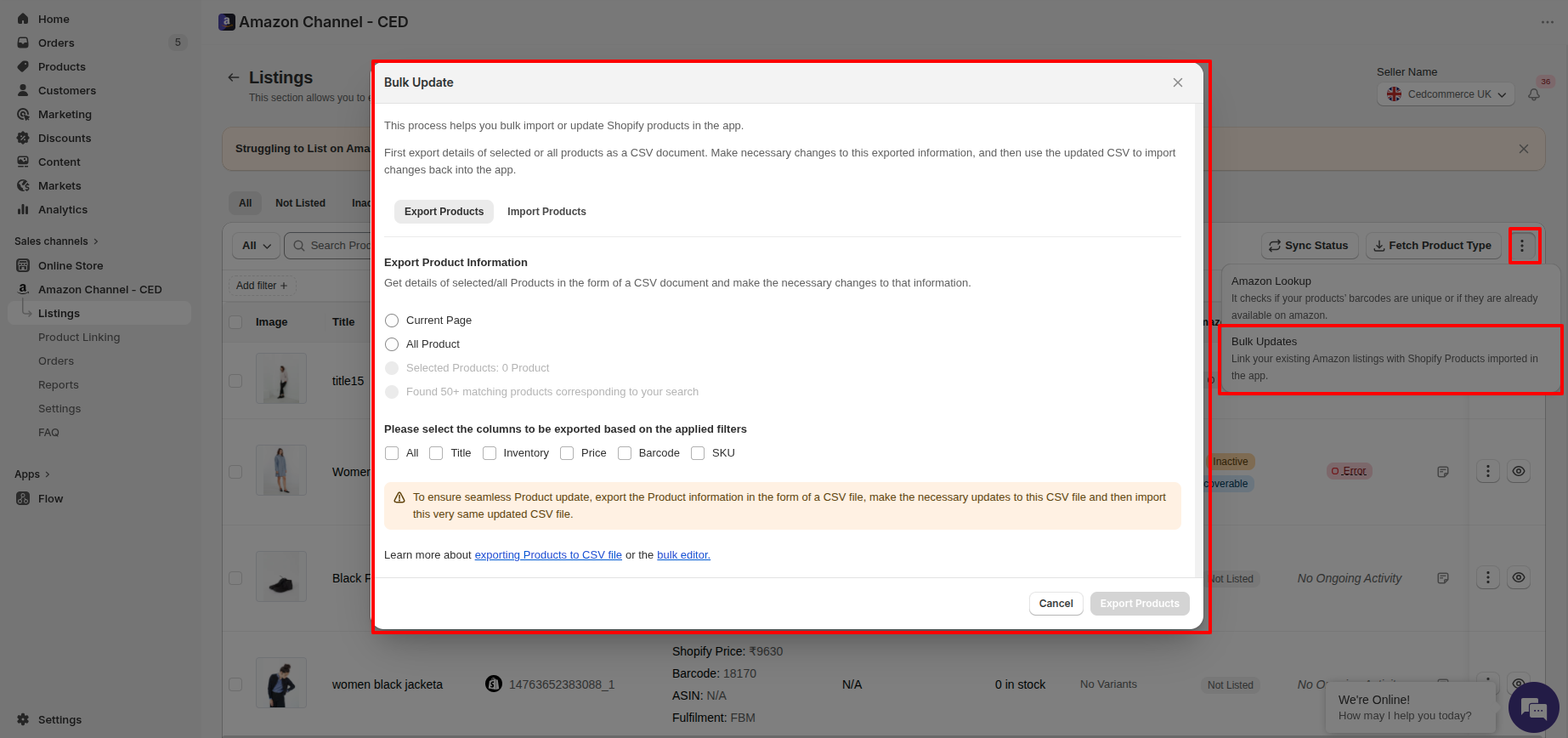Open Products tag icon in sidebar
This screenshot has width=1568, height=738.
click(23, 66)
